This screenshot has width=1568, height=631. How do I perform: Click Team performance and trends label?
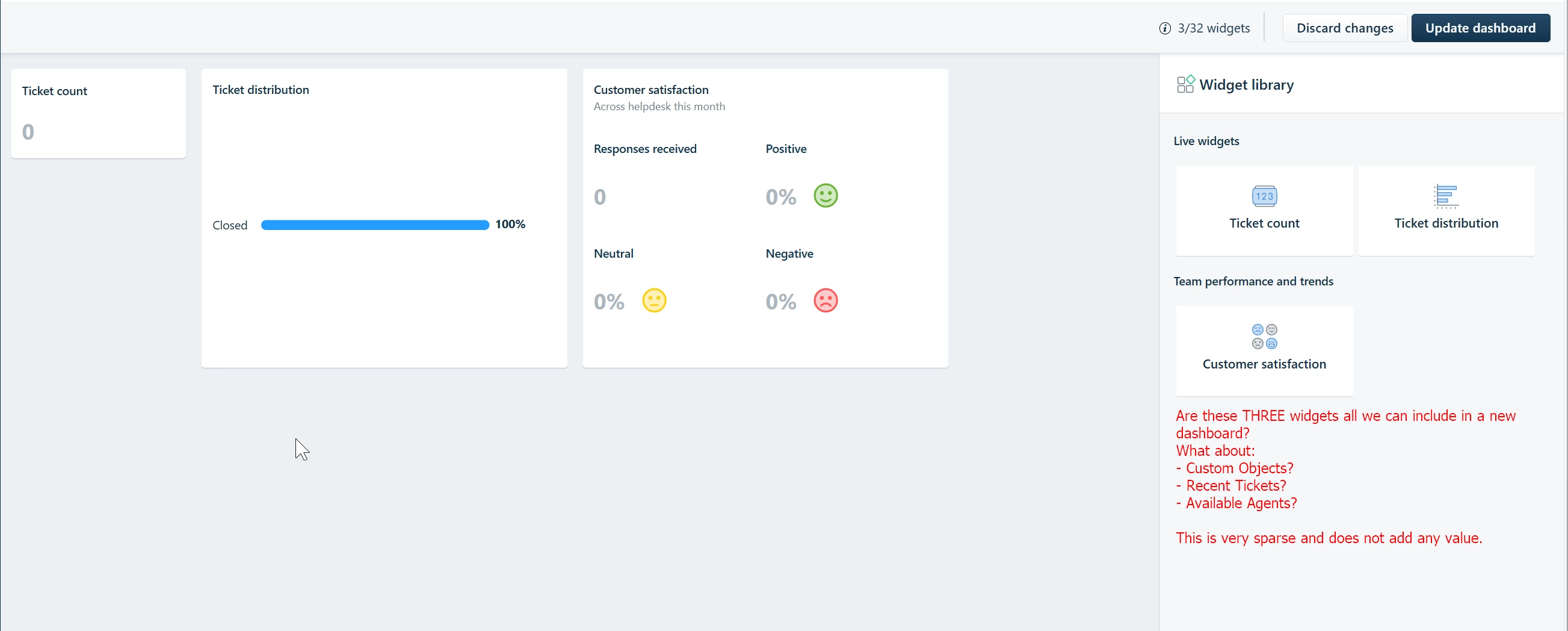click(x=1253, y=281)
